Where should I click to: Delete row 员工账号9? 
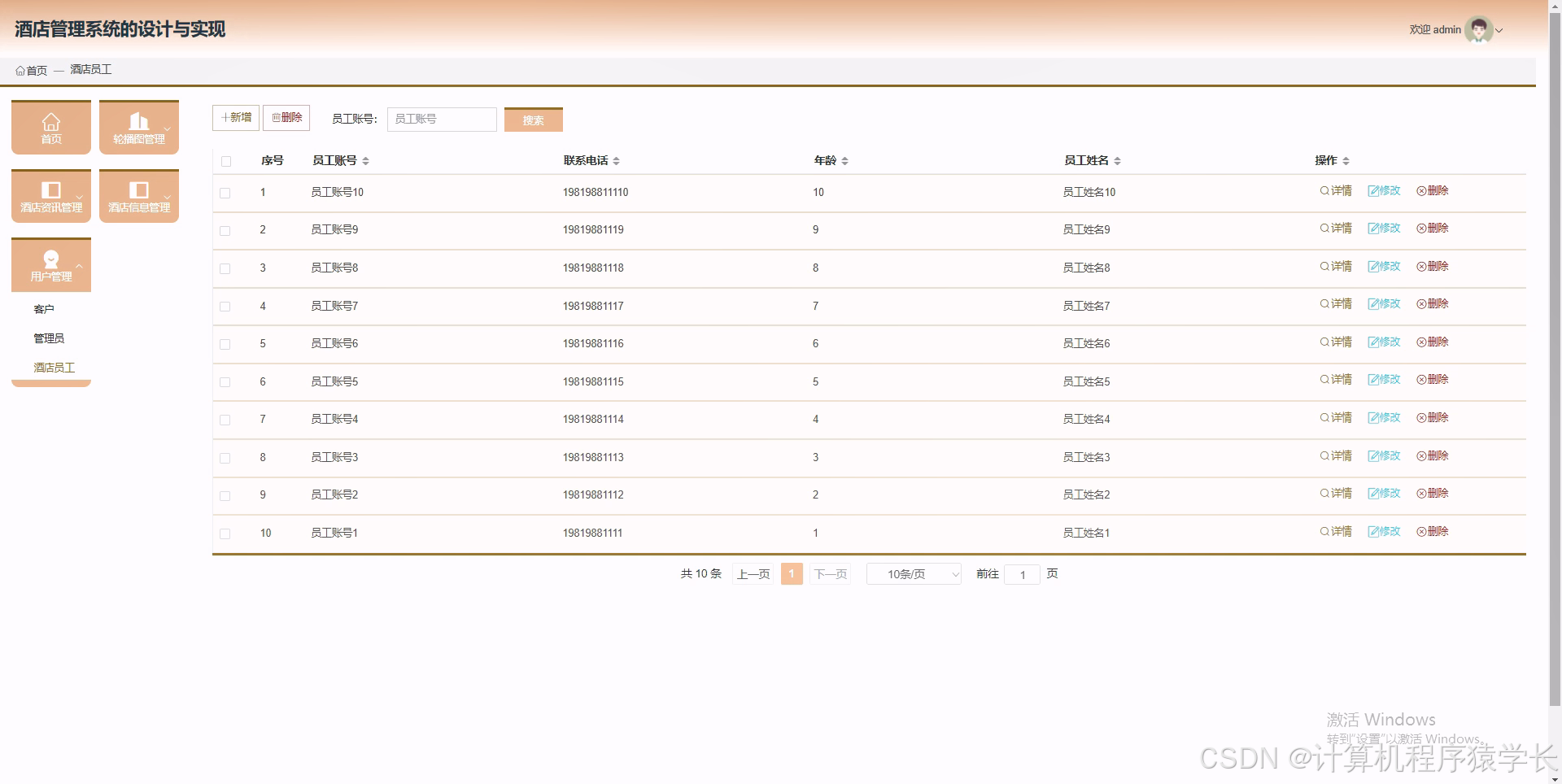(x=1433, y=229)
